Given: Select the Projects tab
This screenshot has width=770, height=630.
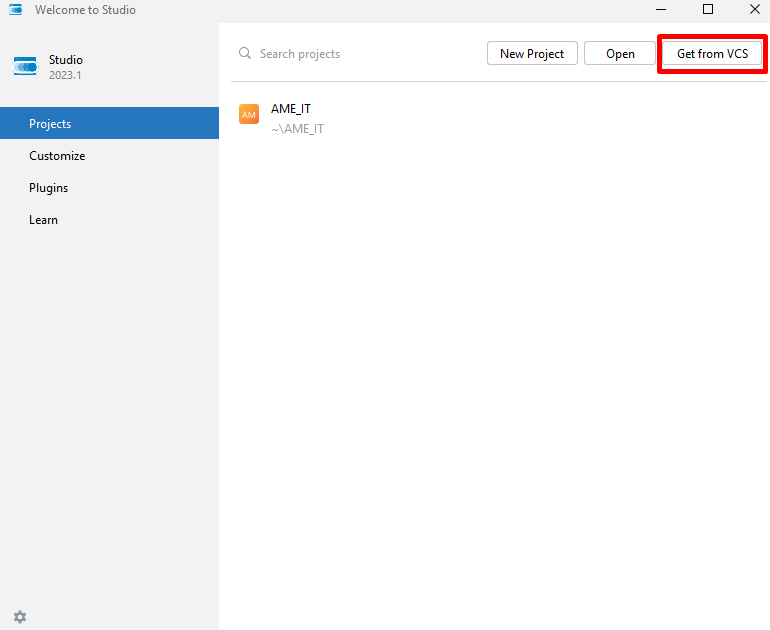Looking at the screenshot, I should tap(50, 124).
